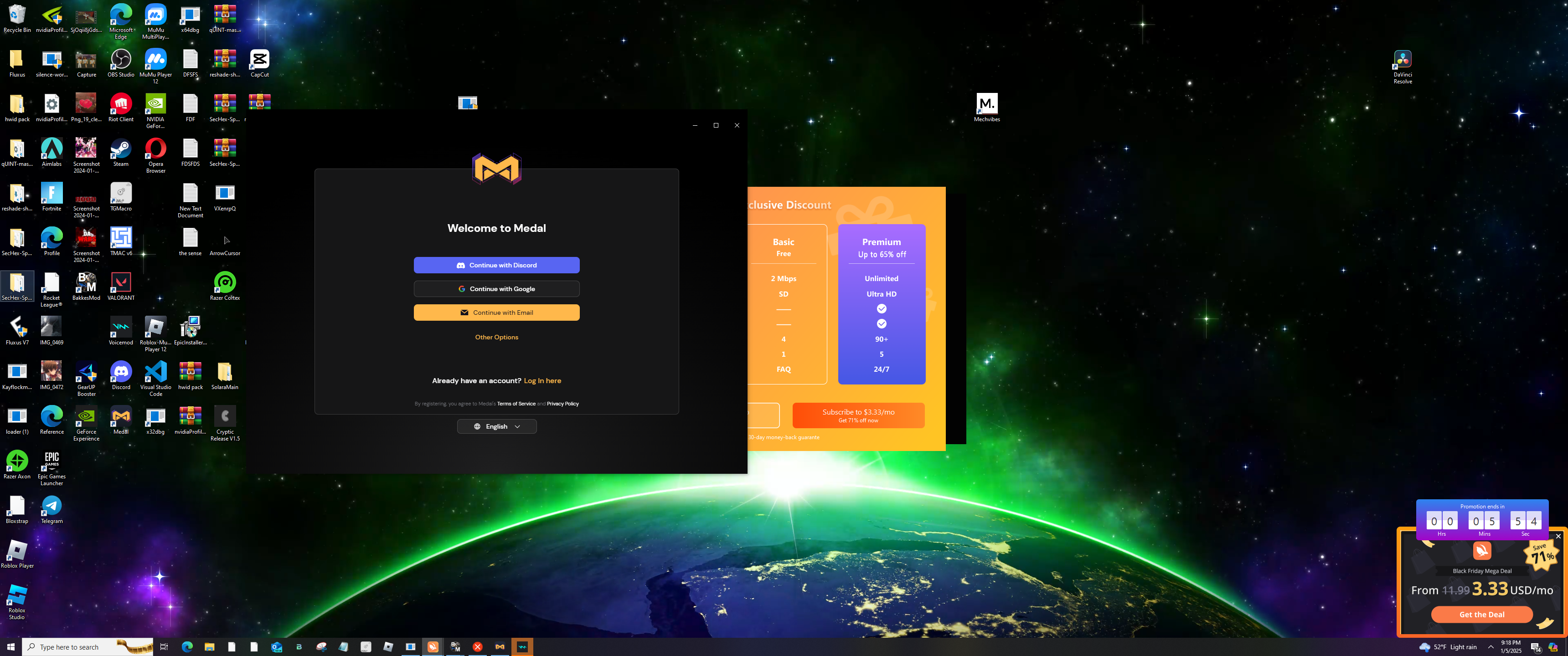Click the Log In here link
Screen dimensions: 1568x656
pyautogui.click(x=542, y=381)
